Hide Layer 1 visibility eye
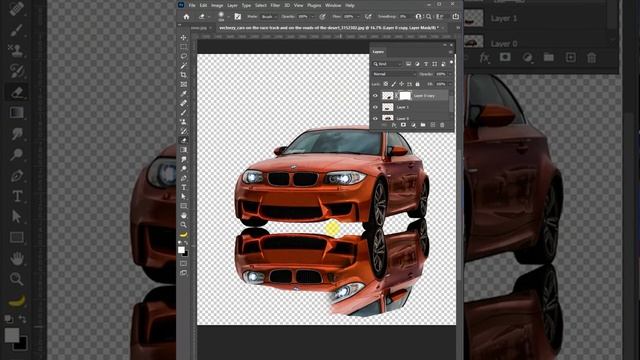This screenshot has width=640, height=360. coord(375,107)
